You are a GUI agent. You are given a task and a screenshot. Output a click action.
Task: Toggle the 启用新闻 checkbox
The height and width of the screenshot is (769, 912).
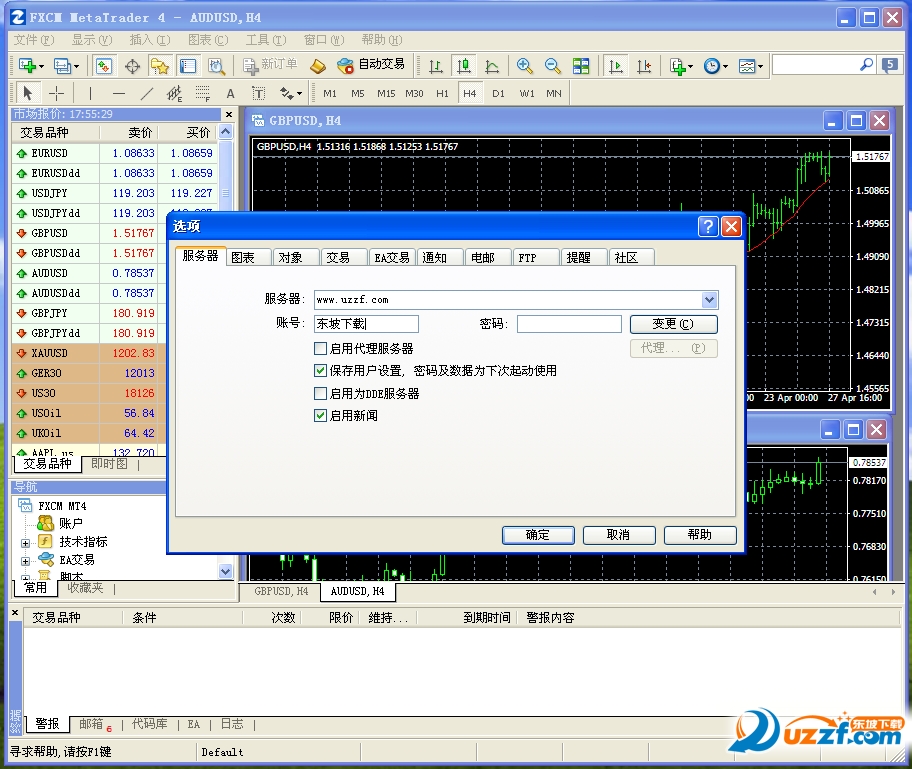321,415
